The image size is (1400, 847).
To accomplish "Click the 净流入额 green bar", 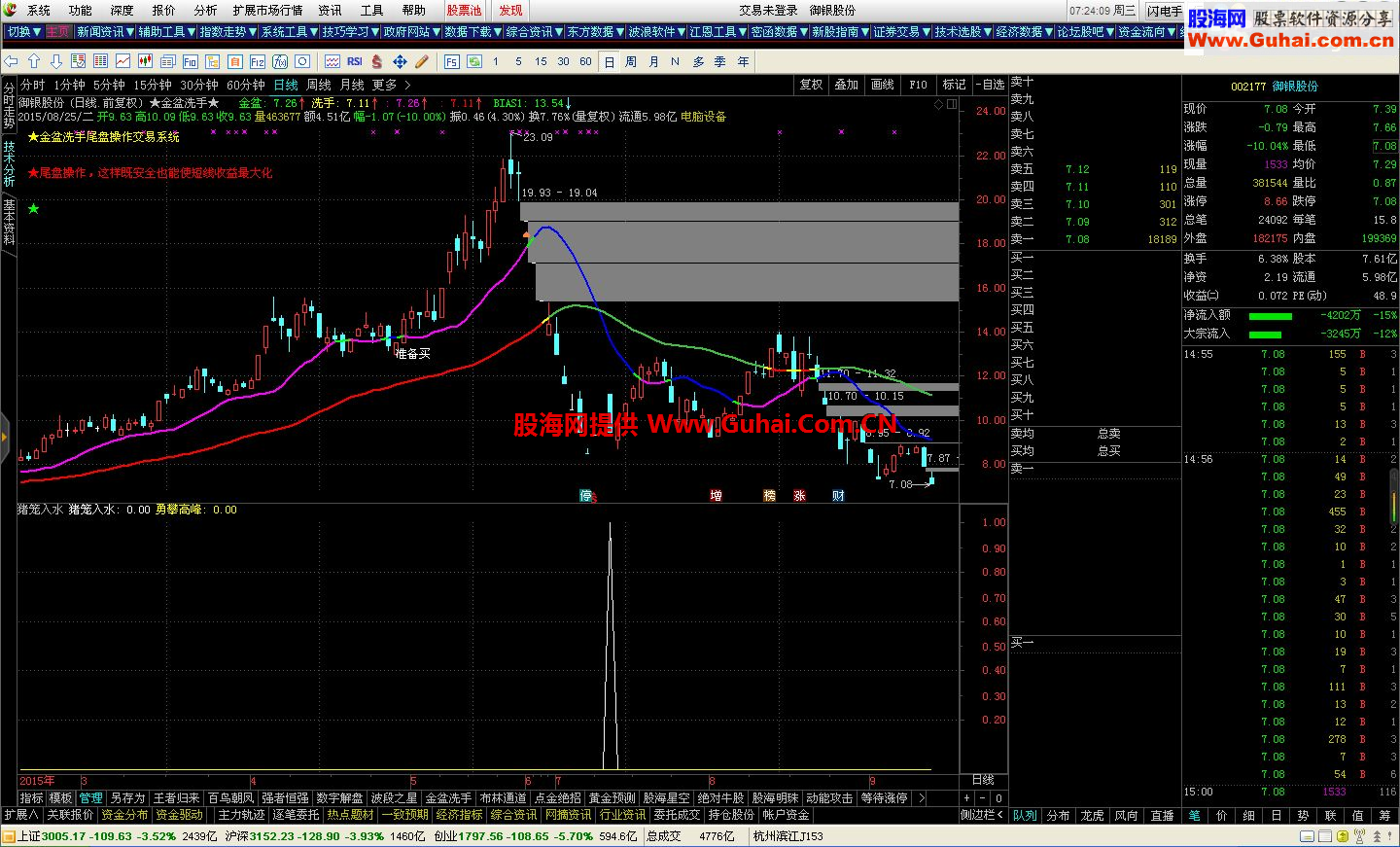I will tap(1270, 316).
